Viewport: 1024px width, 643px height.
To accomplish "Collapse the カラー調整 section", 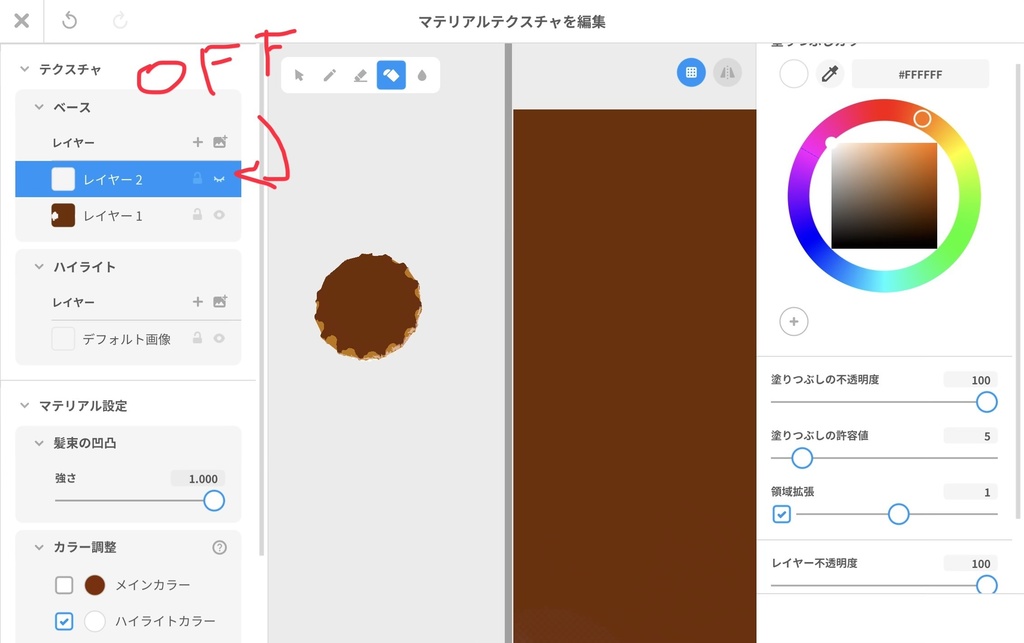I will [x=37, y=547].
